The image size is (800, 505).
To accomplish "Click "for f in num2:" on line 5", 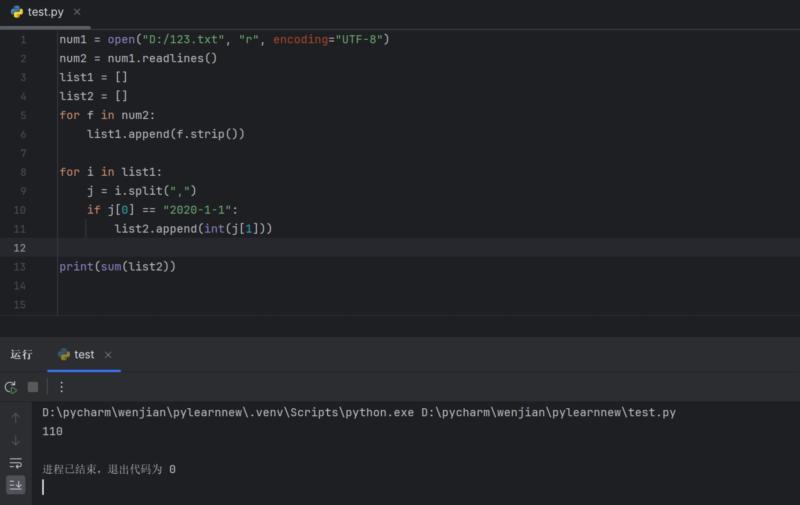I will 107,115.
